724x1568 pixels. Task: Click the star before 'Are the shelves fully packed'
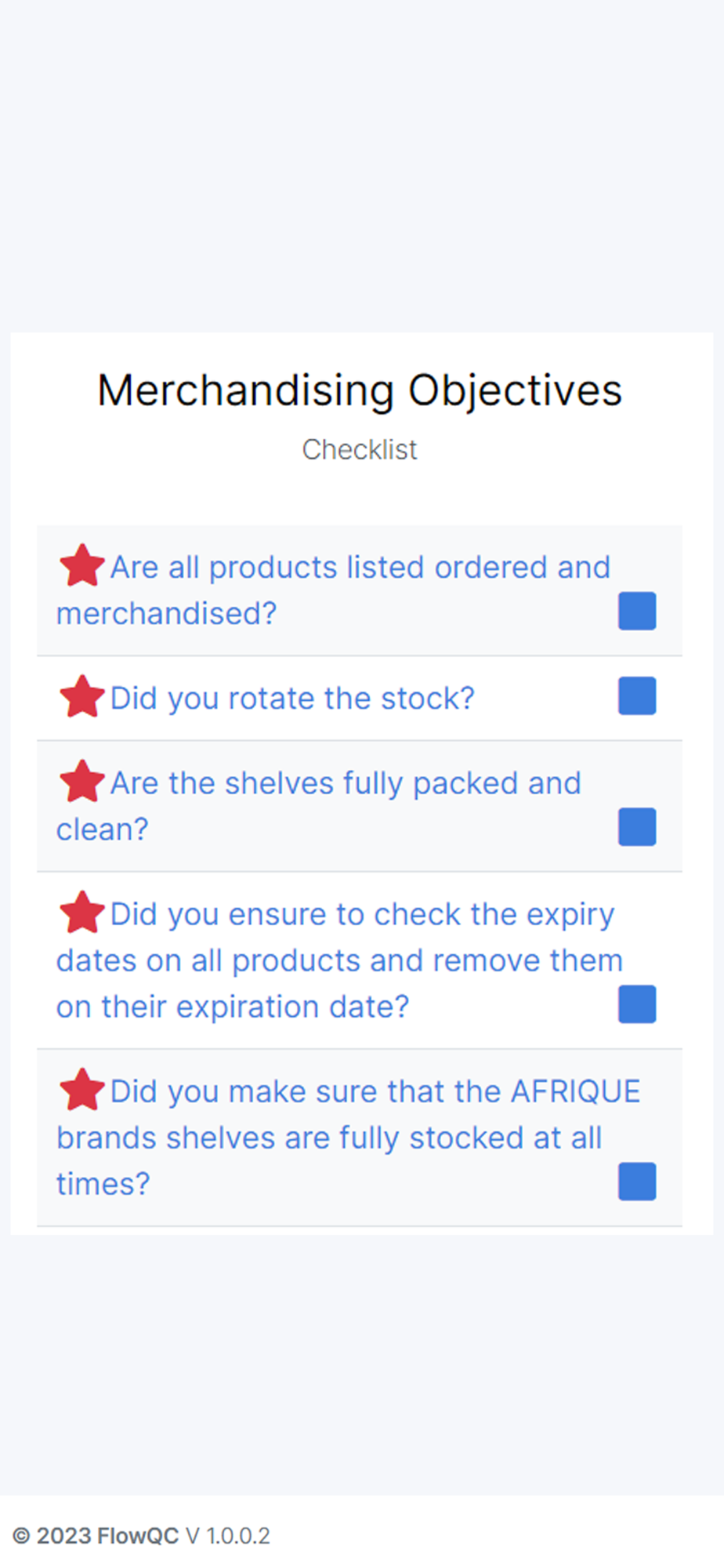point(81,782)
